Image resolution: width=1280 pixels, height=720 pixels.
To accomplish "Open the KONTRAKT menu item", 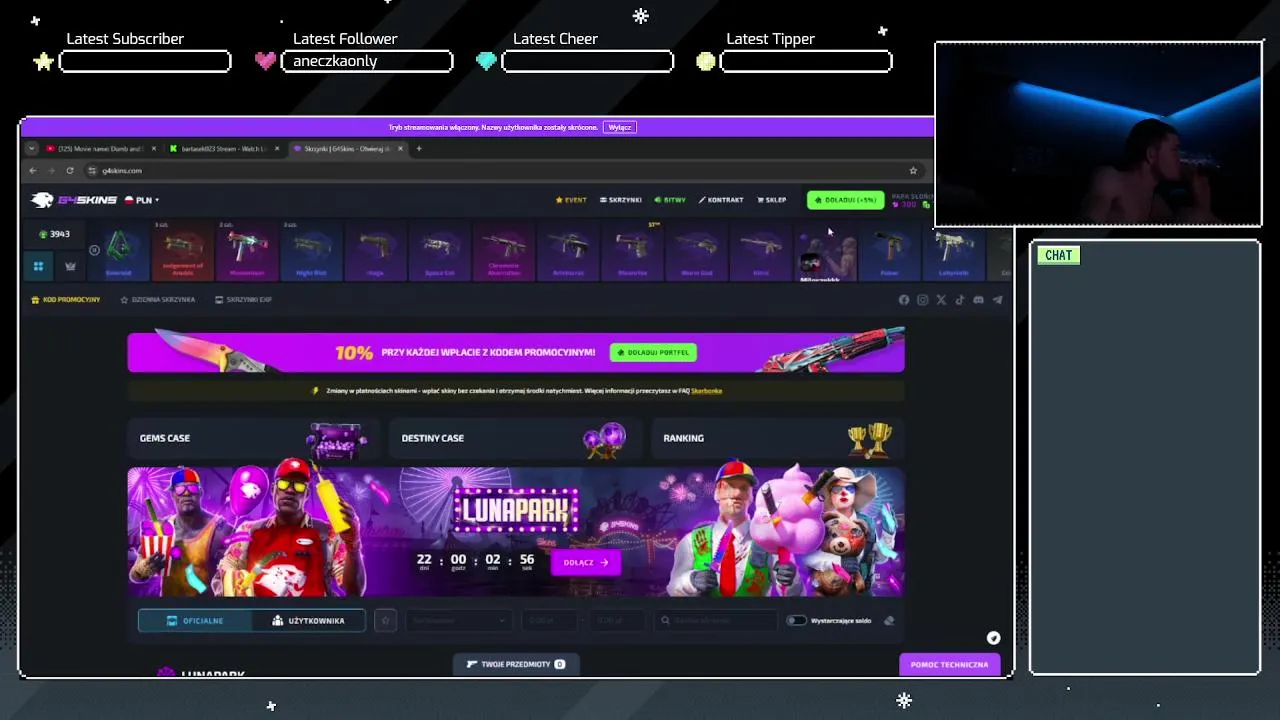I will click(x=721, y=200).
